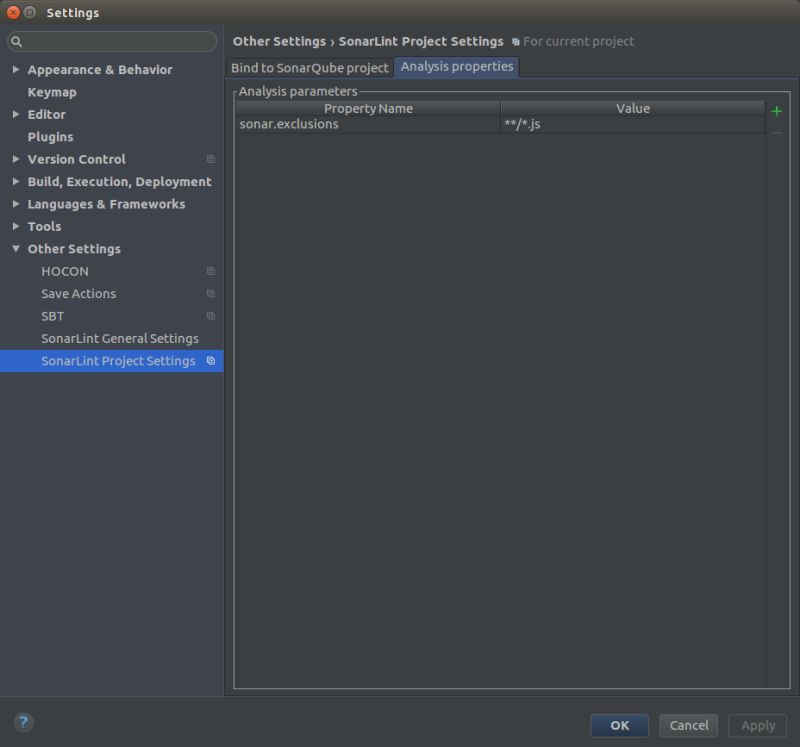Click per-project icon beside Version Control
Screen dimensions: 800x747
[211, 159]
